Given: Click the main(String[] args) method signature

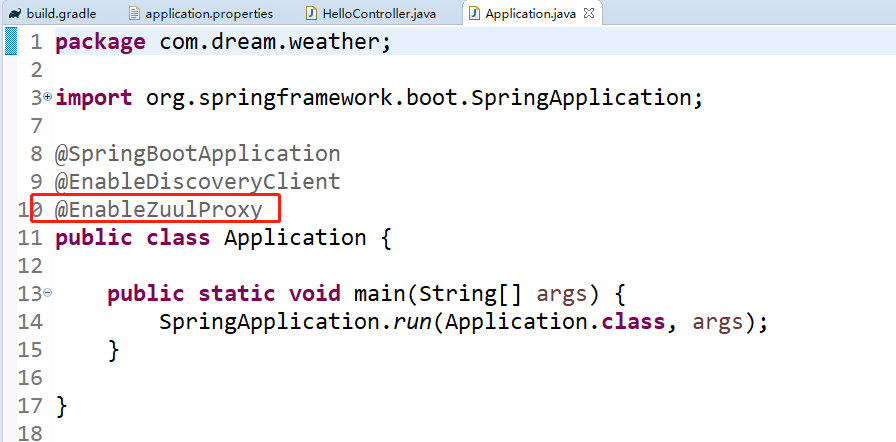Looking at the screenshot, I should tap(477, 294).
